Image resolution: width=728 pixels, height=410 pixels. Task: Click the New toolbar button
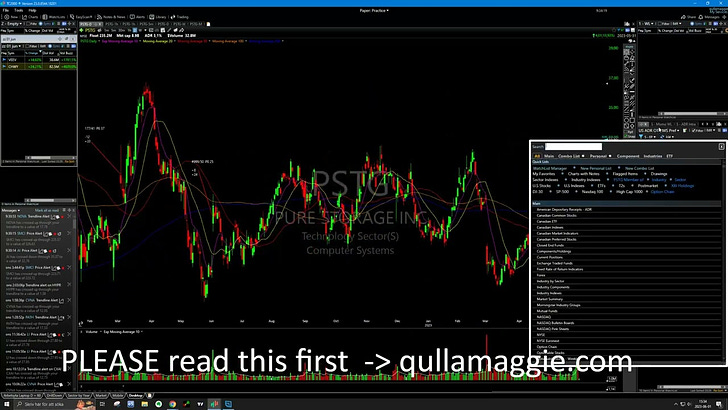point(11,17)
